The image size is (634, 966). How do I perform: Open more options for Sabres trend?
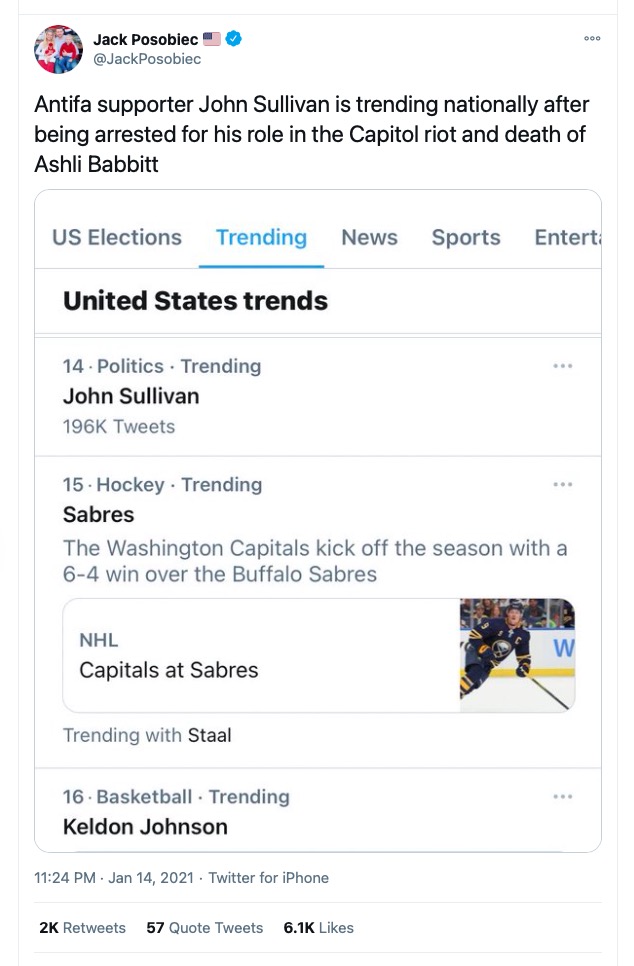point(562,484)
